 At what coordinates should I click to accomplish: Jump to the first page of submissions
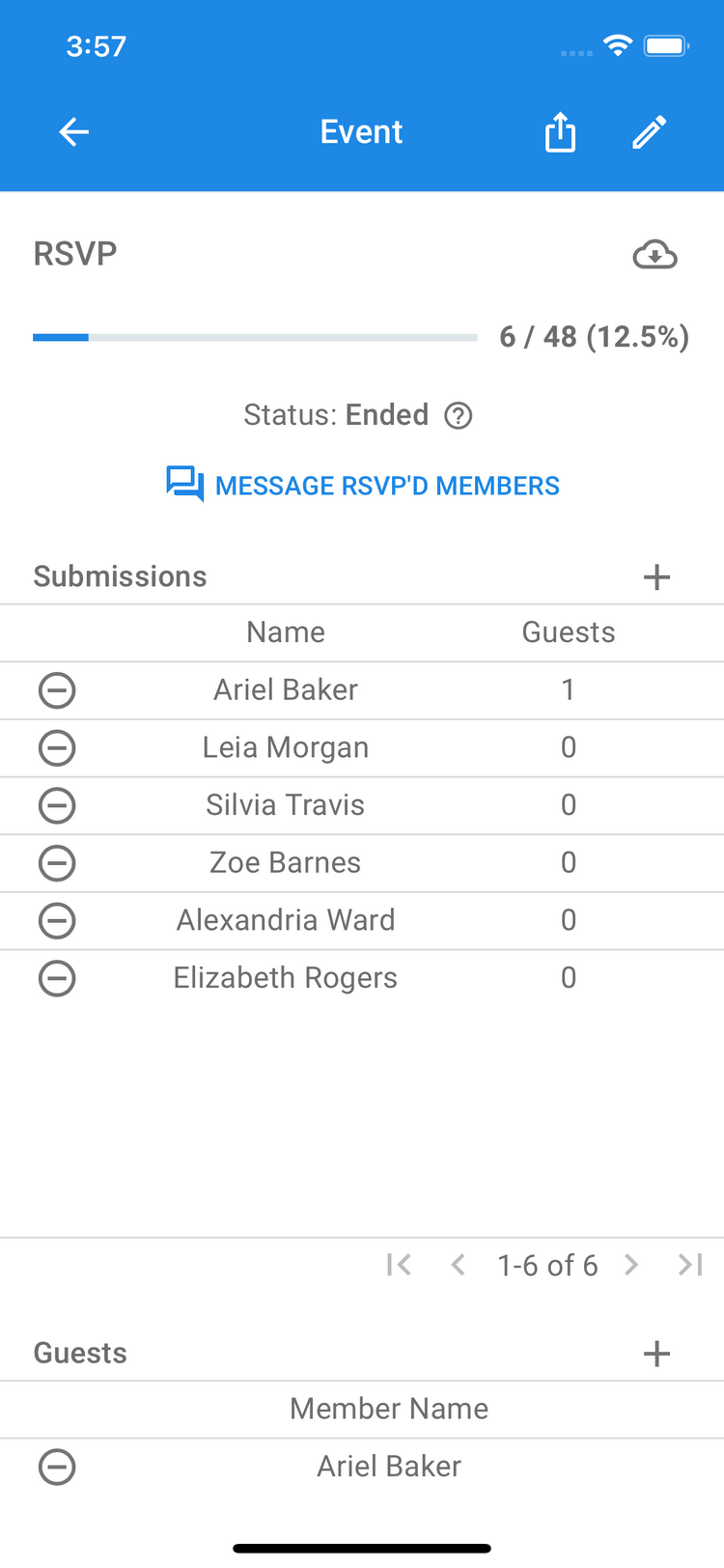(399, 1265)
